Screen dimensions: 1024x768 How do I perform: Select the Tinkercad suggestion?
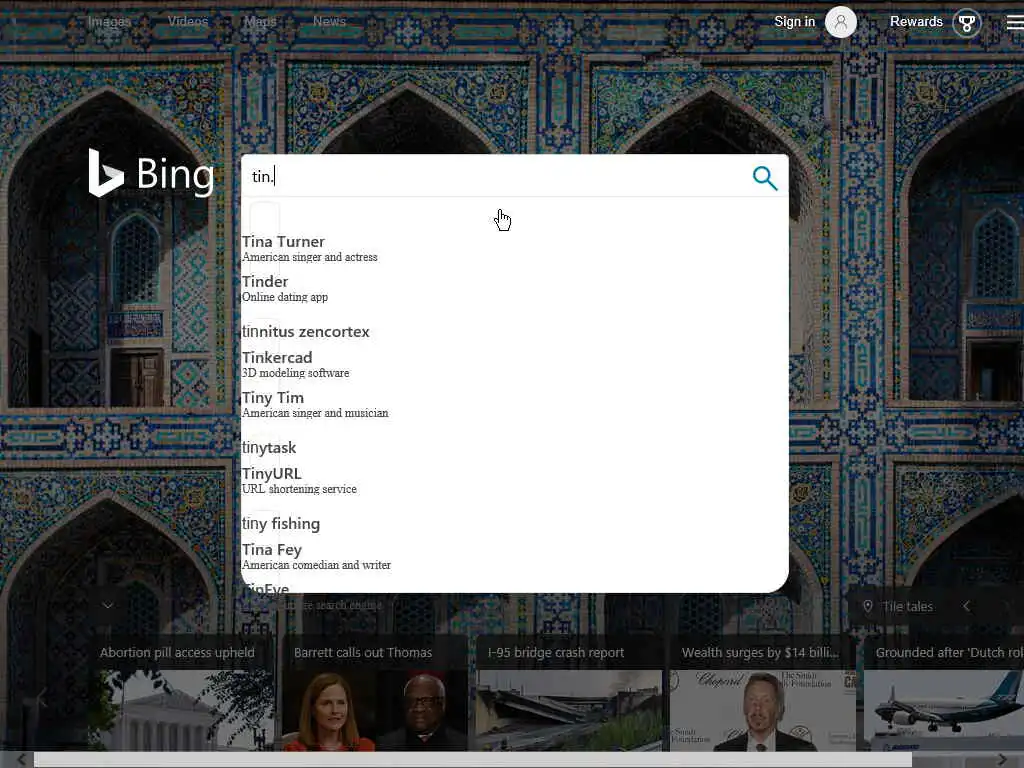[x=515, y=364]
